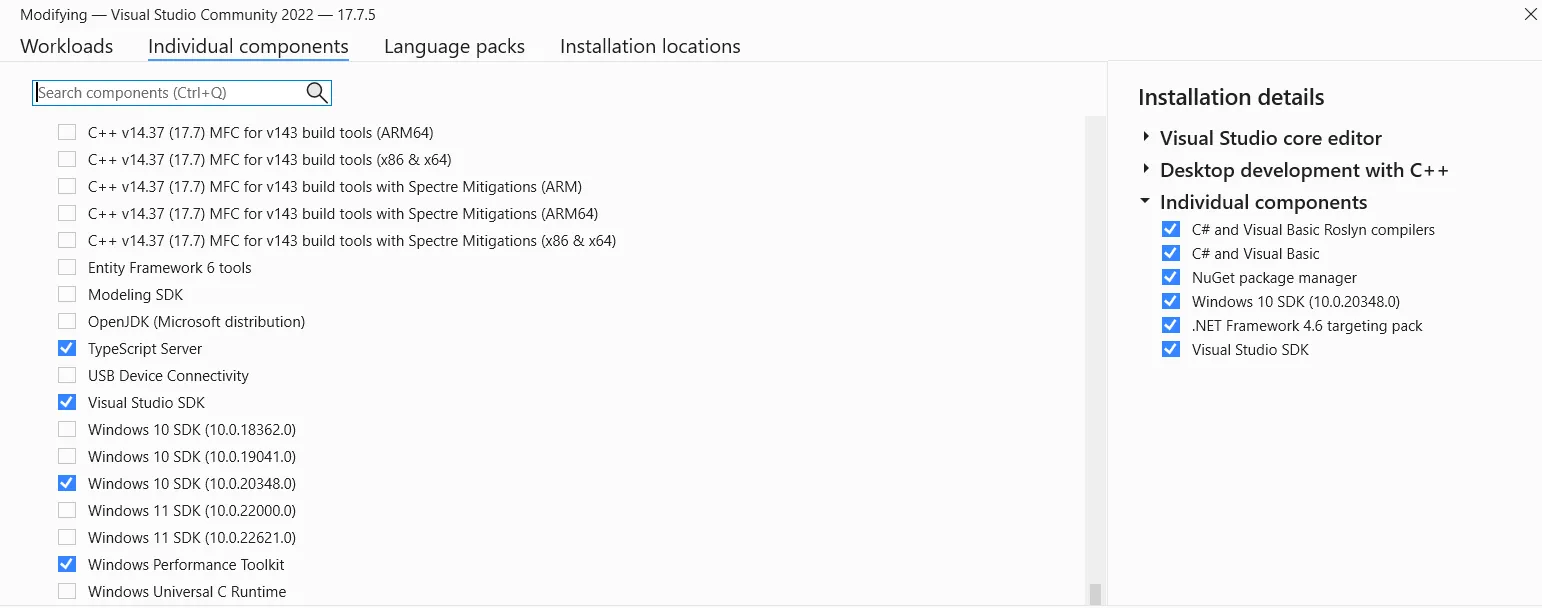Check Windows 11 SDK (10.0.22621.0)
This screenshot has width=1542, height=608.
coord(67,538)
